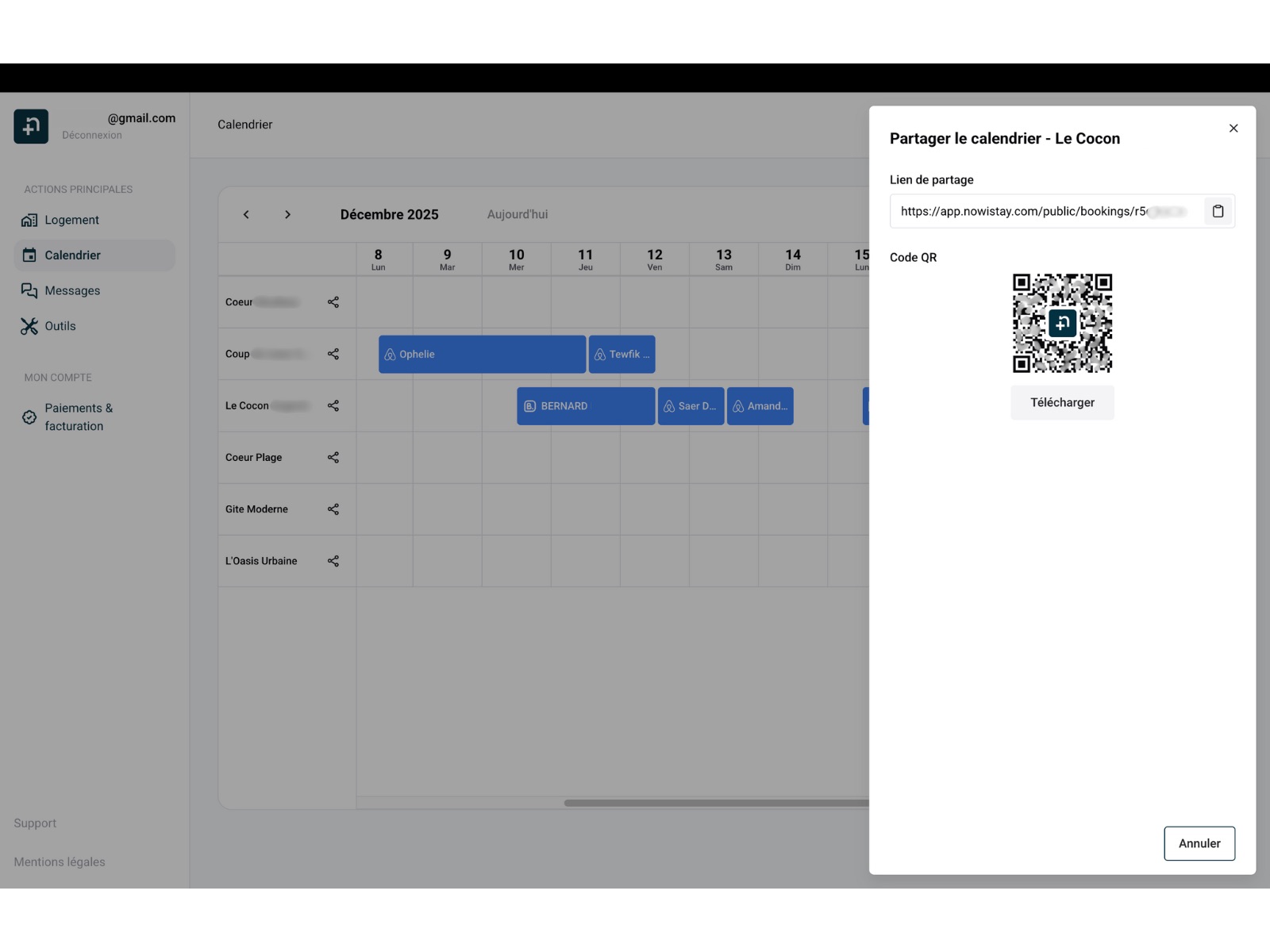Click the Airbnb icon on Saer D... booking
Screen dimensions: 1270x952
point(669,406)
